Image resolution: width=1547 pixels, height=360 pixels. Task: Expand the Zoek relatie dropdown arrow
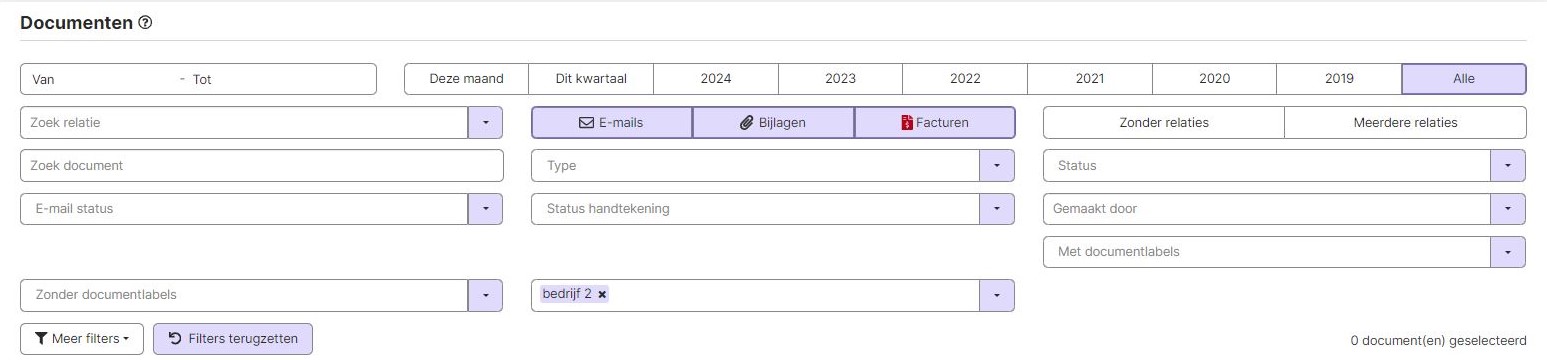point(485,123)
